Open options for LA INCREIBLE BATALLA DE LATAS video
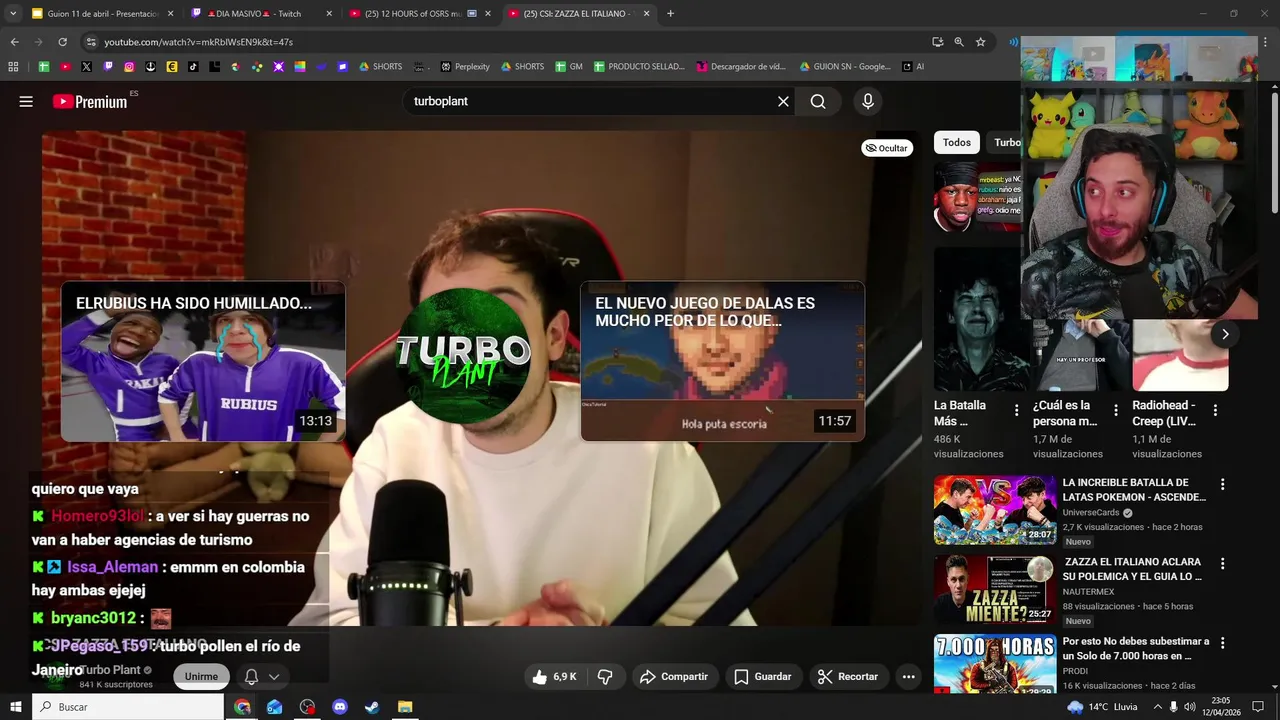The image size is (1280, 720). tap(1222, 484)
